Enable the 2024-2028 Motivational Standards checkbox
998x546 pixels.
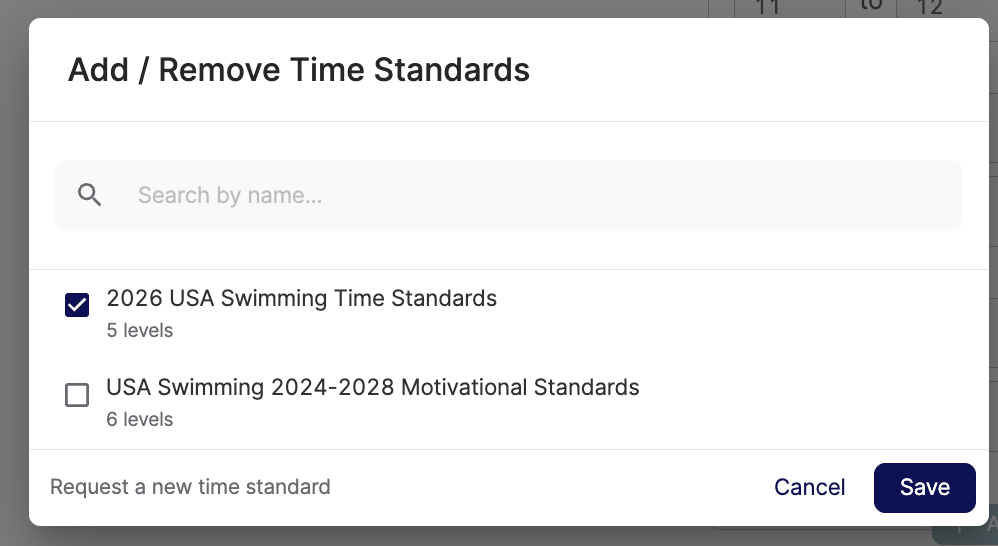77,395
